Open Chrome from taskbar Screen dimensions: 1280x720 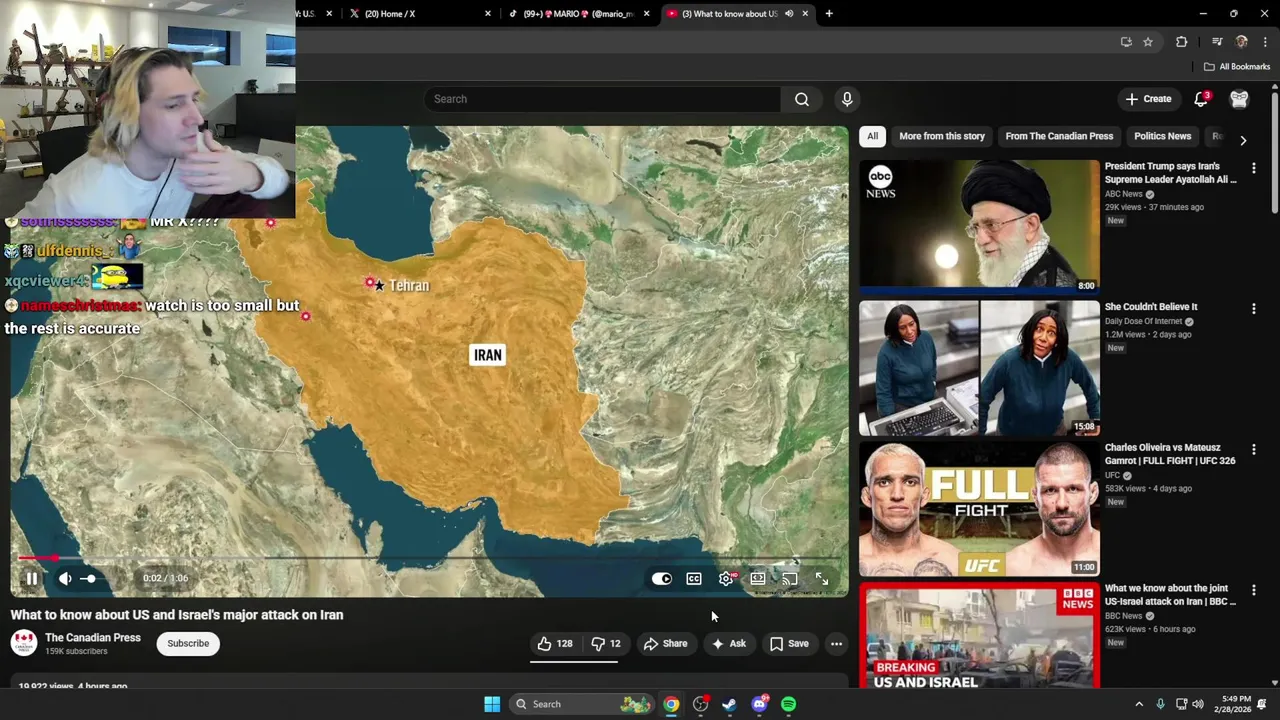(x=671, y=704)
